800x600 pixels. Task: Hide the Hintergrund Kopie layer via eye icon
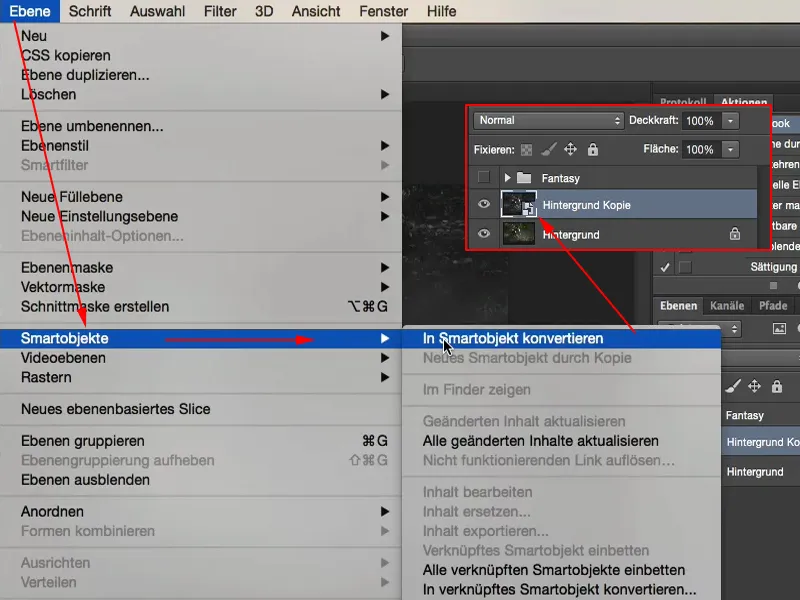[x=484, y=204]
